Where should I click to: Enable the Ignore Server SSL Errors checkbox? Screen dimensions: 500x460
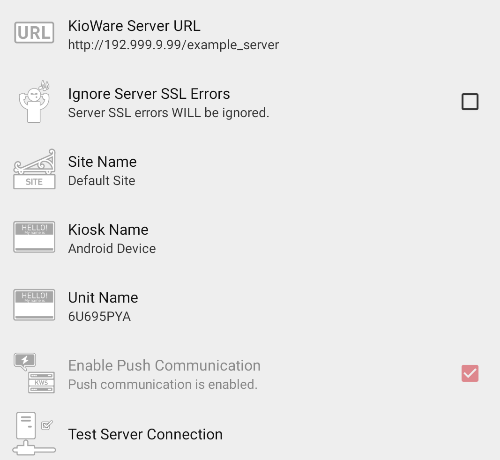click(470, 102)
